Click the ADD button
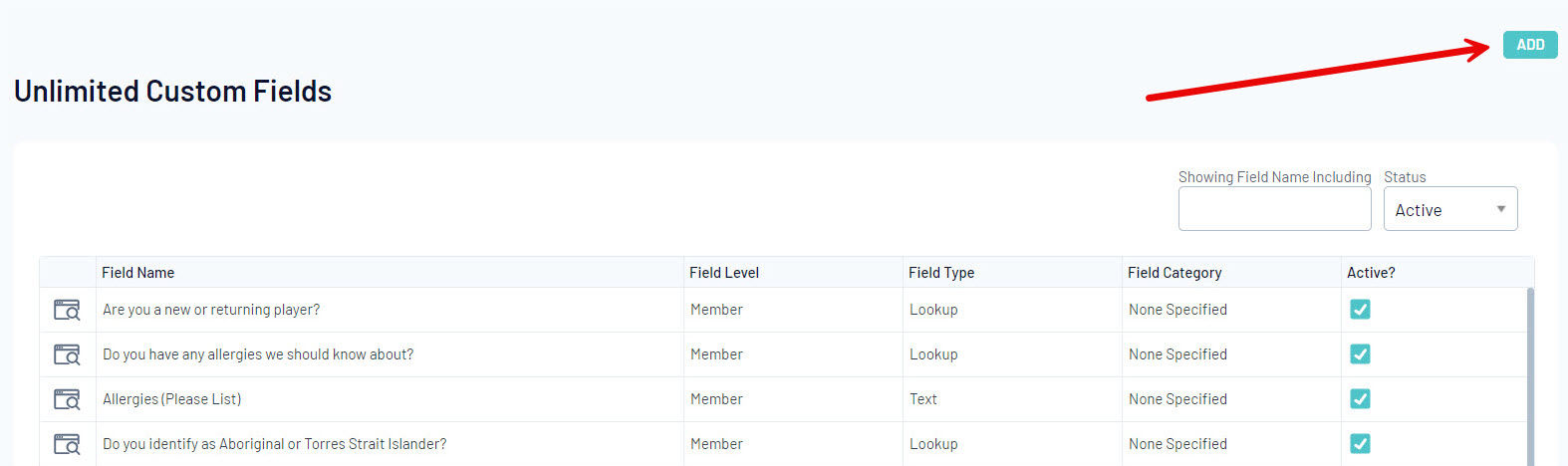Screen dimensions: 1568x466 pos(1530,45)
